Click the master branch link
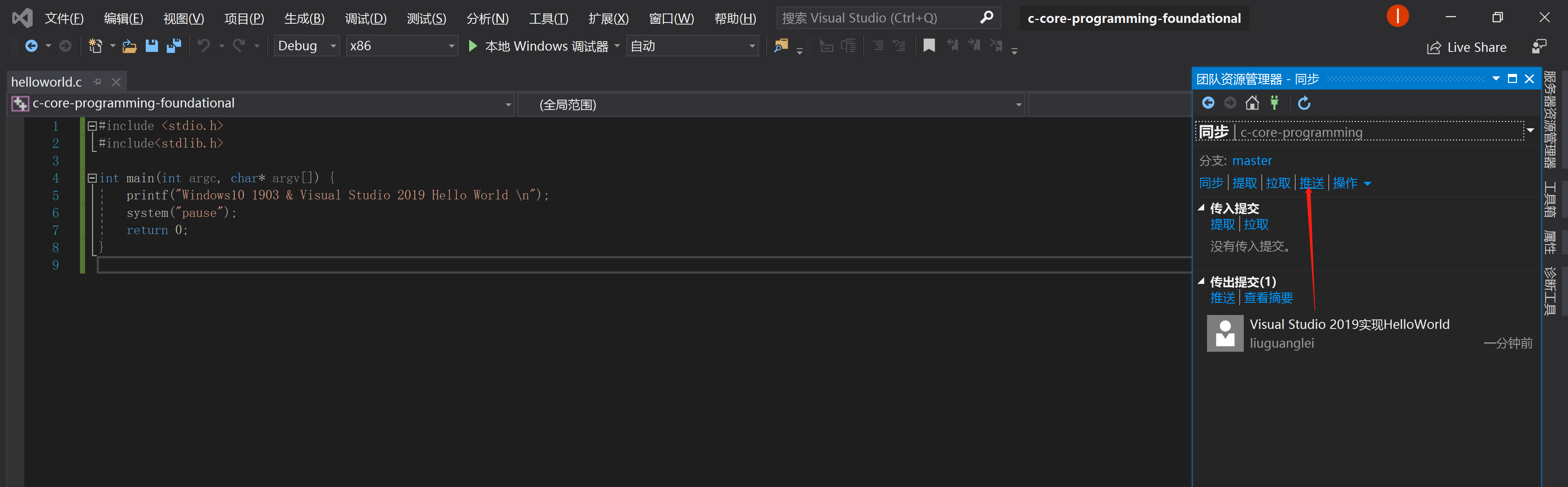The image size is (1568, 487). [1252, 160]
